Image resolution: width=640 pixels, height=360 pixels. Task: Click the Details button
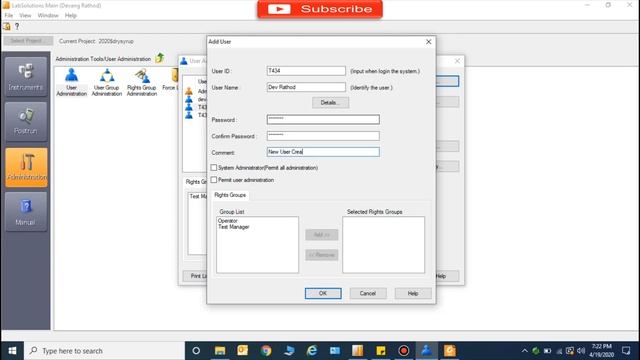330,102
